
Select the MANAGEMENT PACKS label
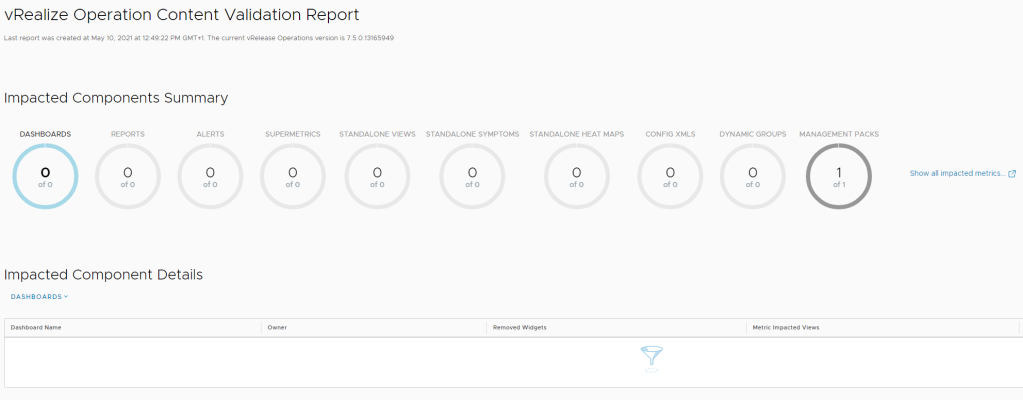(x=839, y=134)
